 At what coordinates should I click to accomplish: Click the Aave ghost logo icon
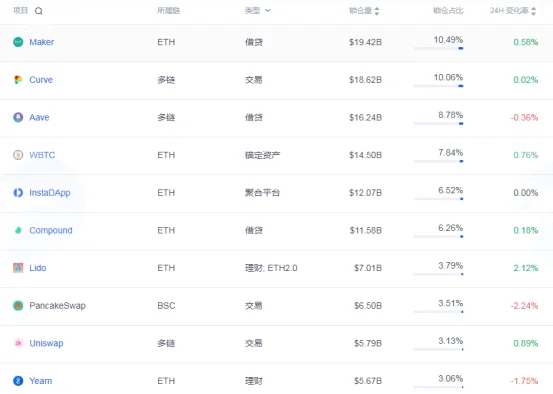coord(18,117)
